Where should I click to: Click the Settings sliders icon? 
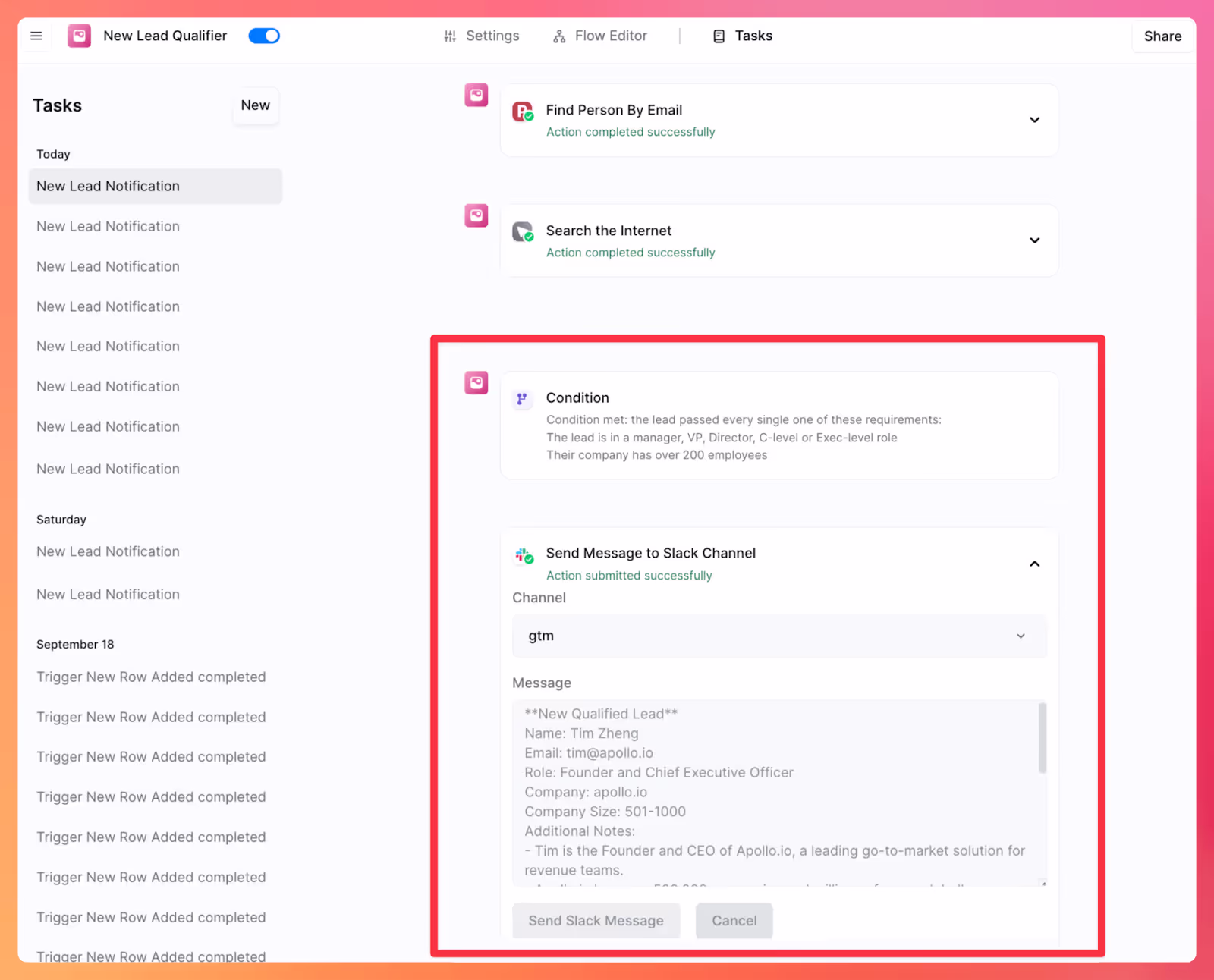[451, 36]
